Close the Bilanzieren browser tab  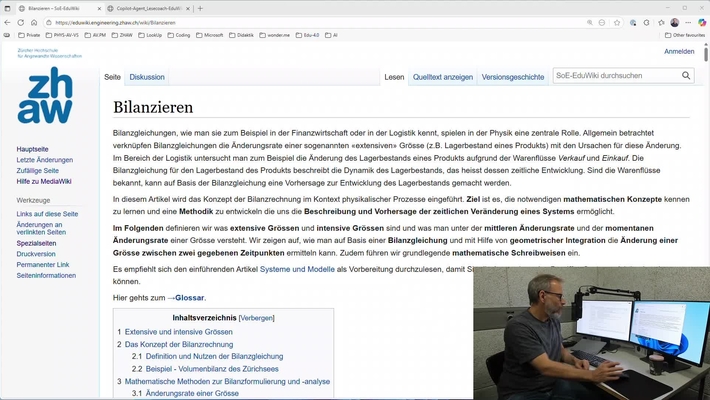tap(99, 8)
